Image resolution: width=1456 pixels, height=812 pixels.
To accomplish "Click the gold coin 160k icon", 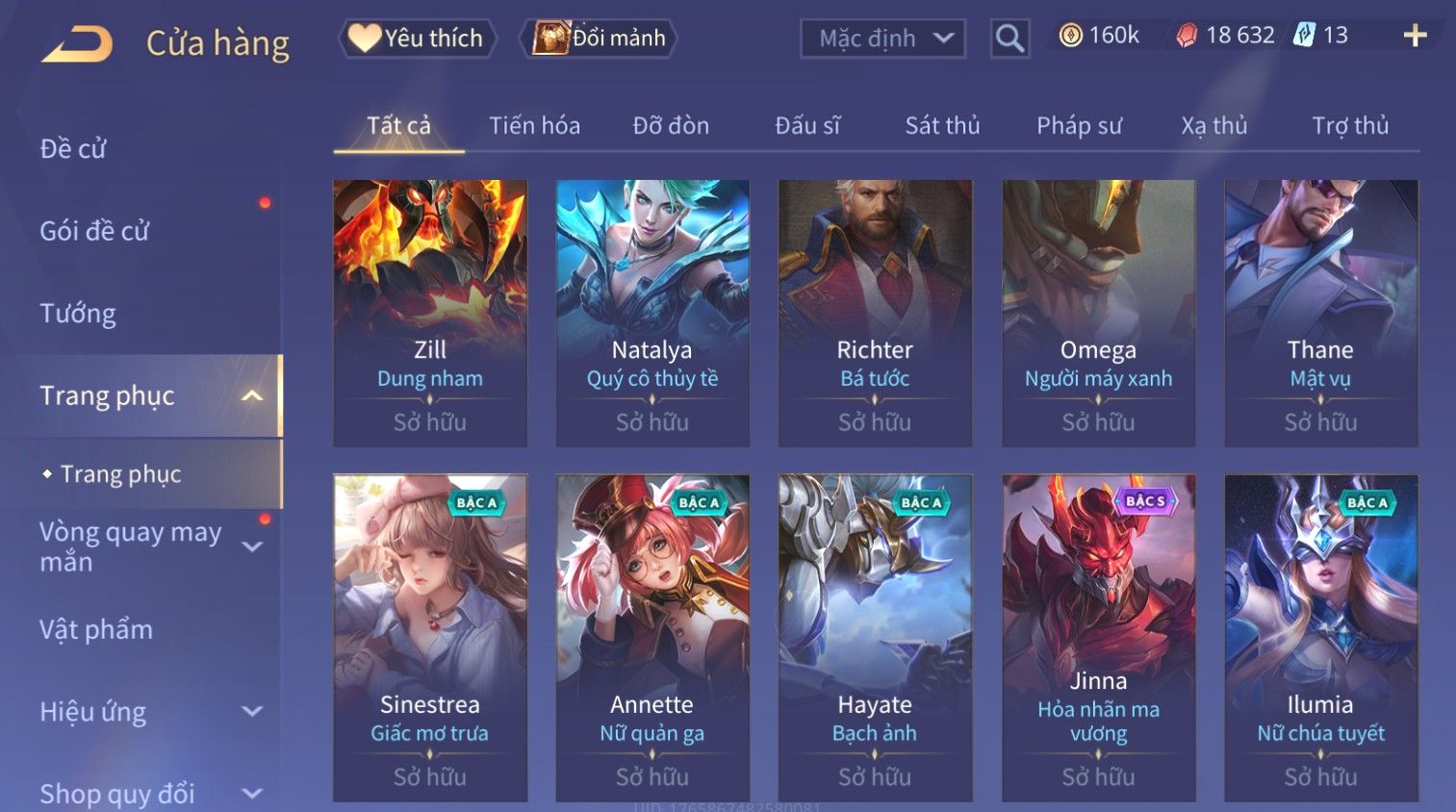I will pos(1070,36).
